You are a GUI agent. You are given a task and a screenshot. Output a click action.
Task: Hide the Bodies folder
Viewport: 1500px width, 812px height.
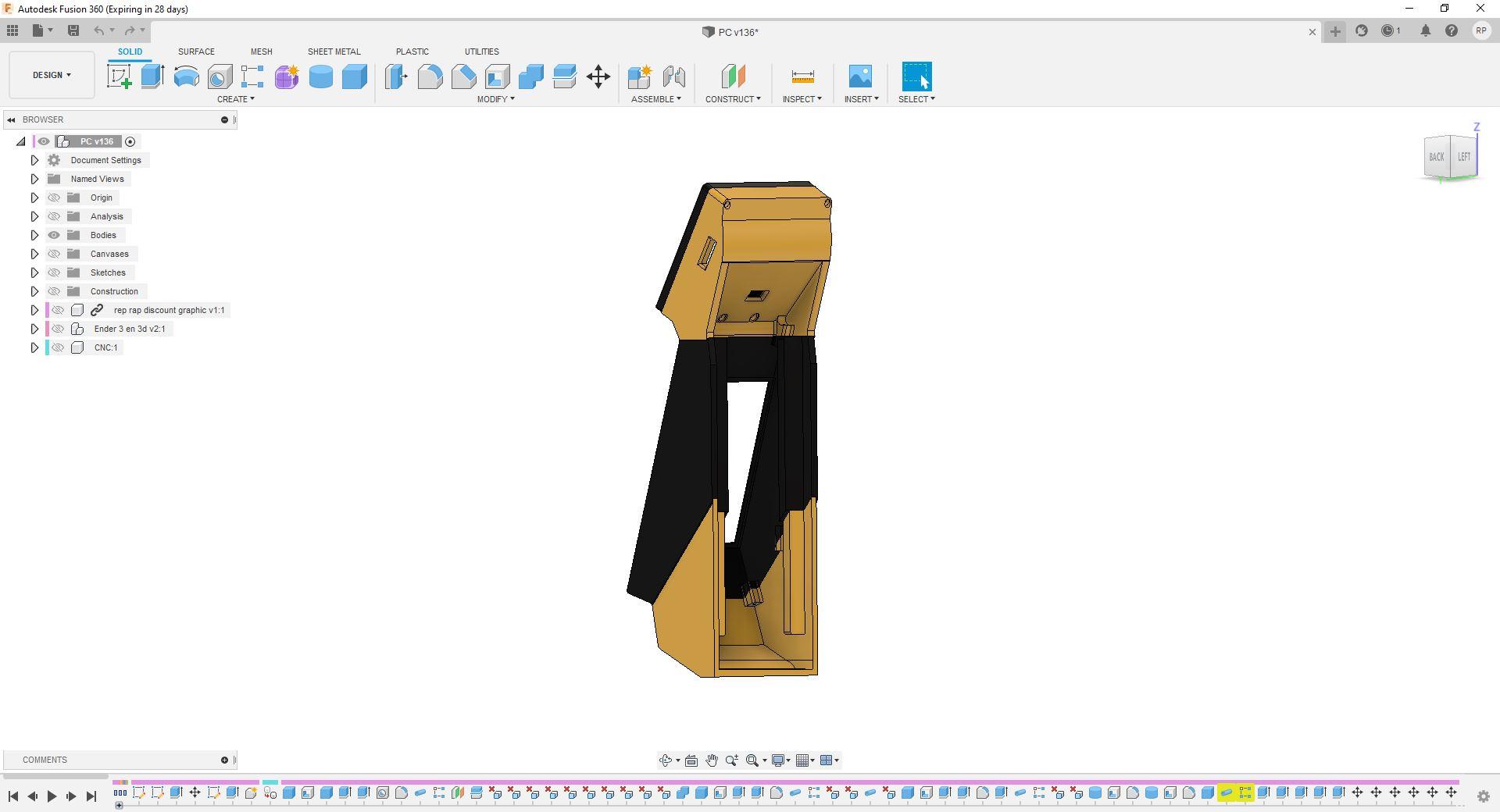[54, 235]
